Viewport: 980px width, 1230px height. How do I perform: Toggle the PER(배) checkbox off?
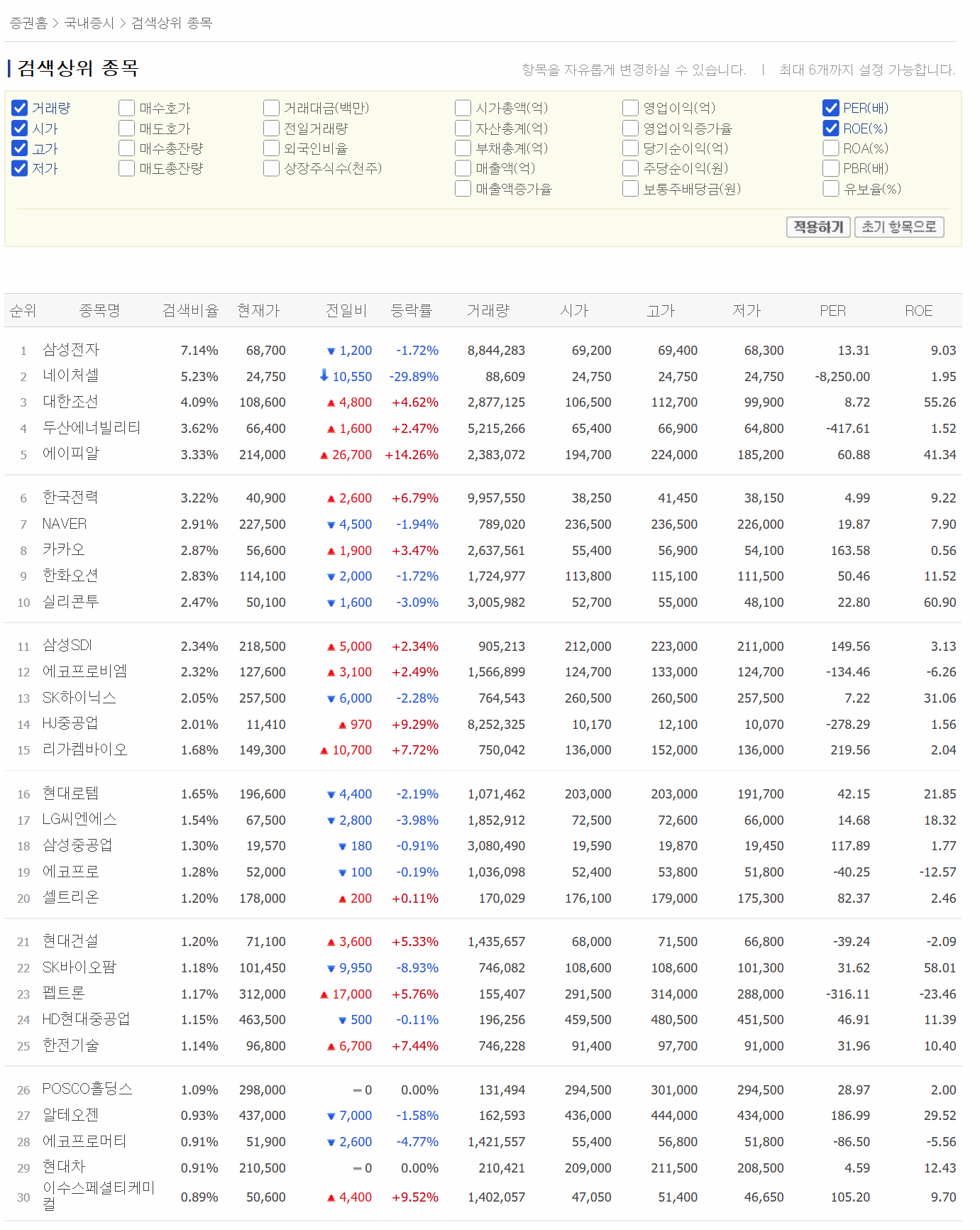831,108
